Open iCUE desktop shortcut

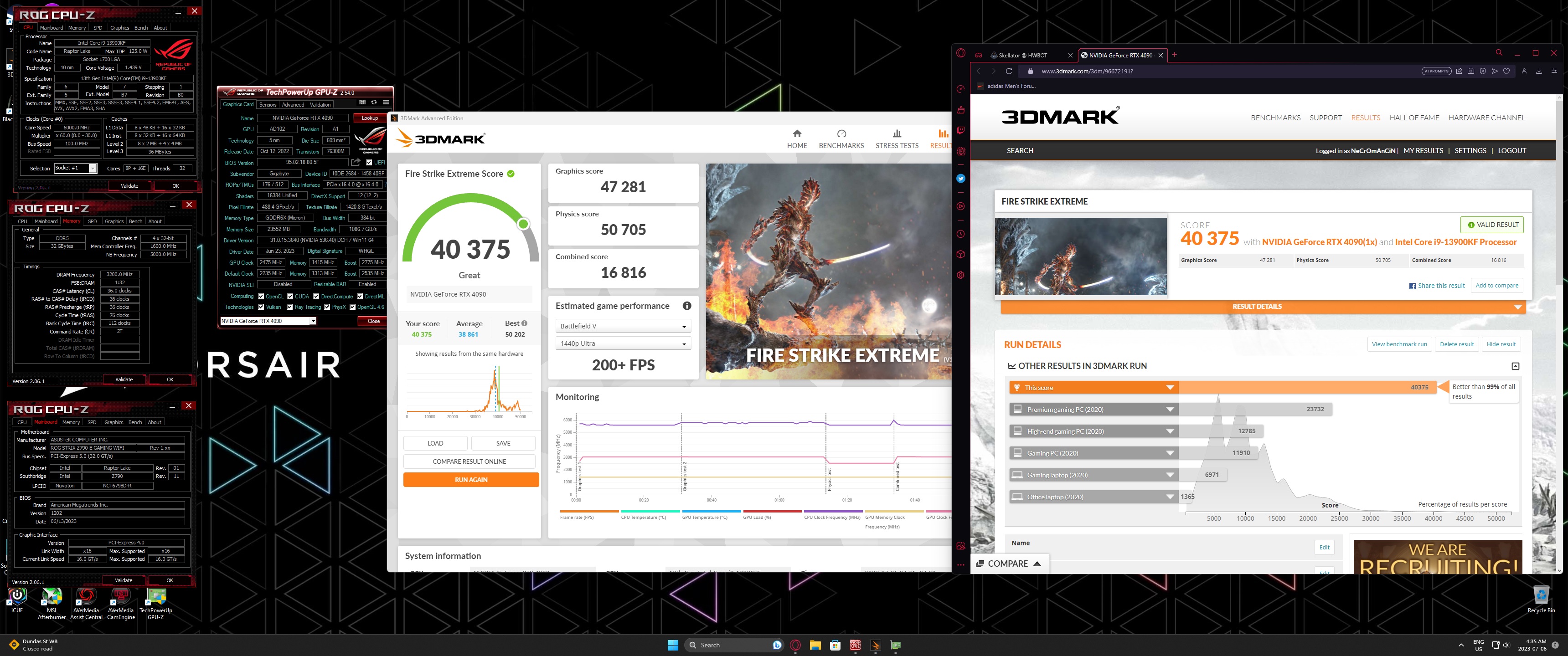tap(17, 600)
